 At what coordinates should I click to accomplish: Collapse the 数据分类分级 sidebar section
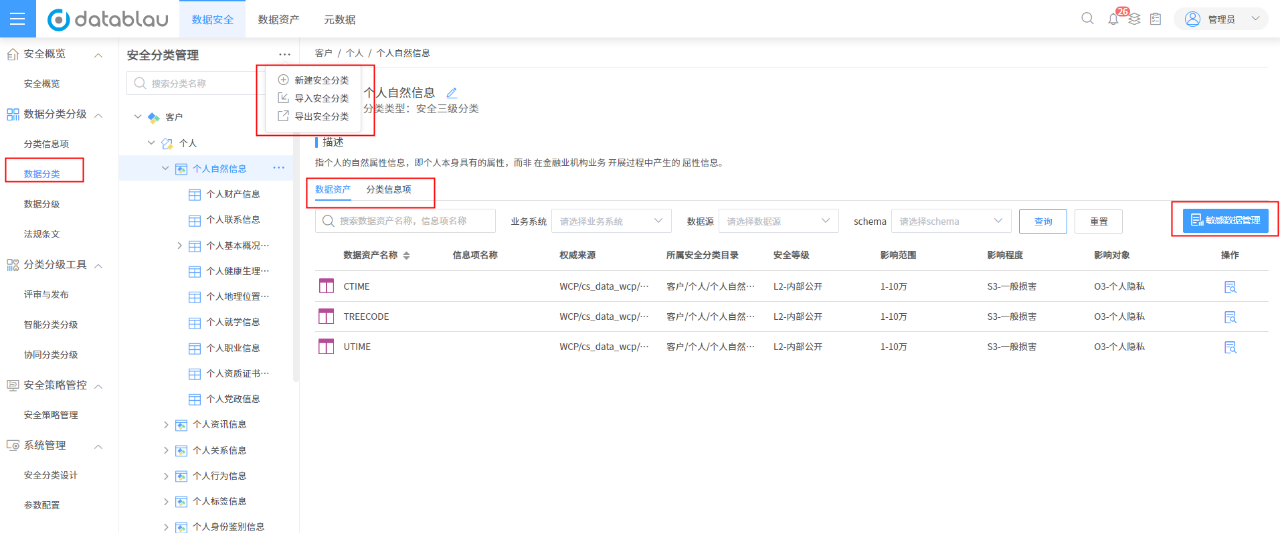(x=99, y=115)
